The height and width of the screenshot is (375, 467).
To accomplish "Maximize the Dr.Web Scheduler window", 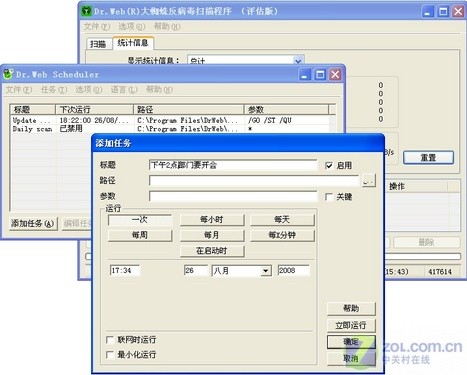I will tap(320, 74).
